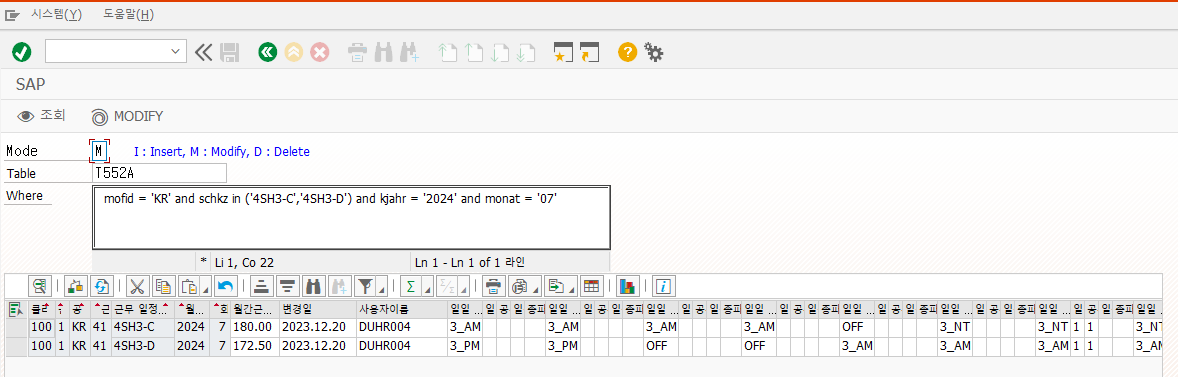Click the Generate Shortcut icon
Viewport: 1178px width, 377px height.
589,52
